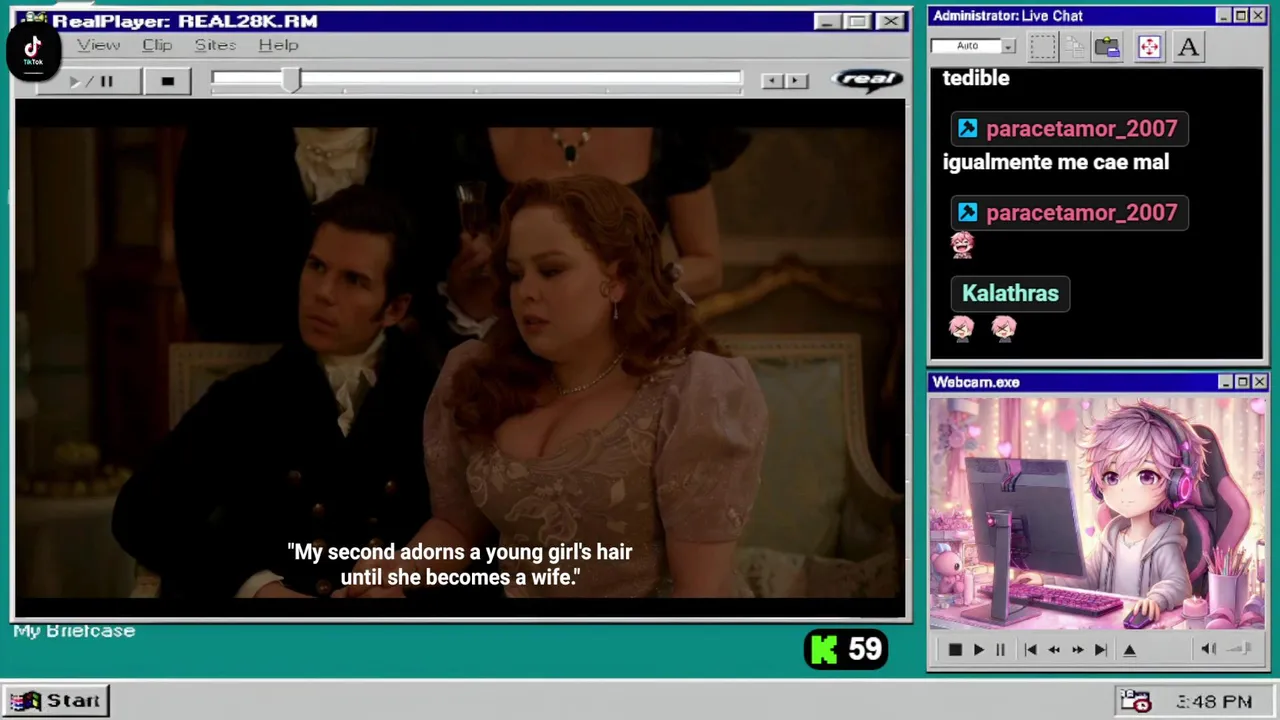
Task: Click the first paracetamor_2007 username badge
Action: [x=1069, y=129]
